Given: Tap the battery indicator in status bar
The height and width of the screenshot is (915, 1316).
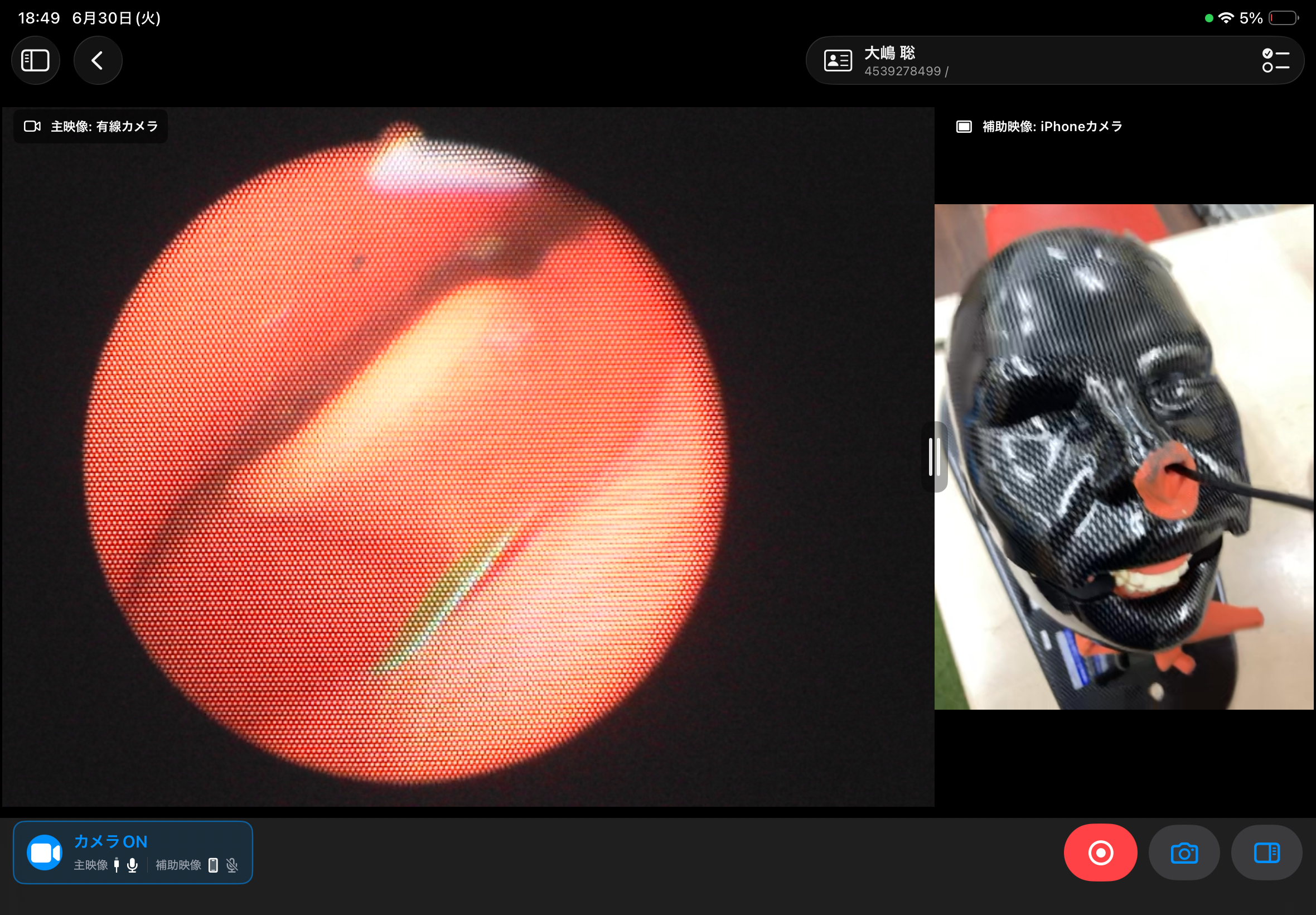Looking at the screenshot, I should click(x=1283, y=18).
